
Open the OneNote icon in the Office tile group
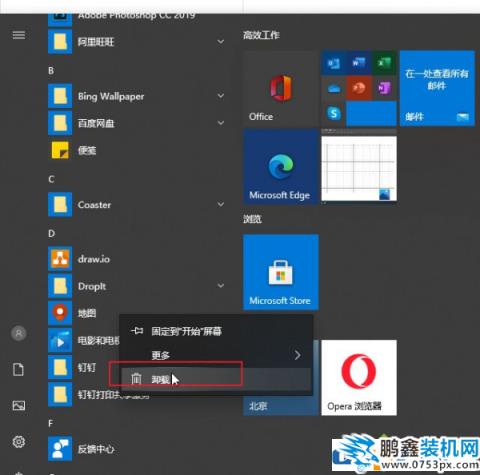(384, 88)
